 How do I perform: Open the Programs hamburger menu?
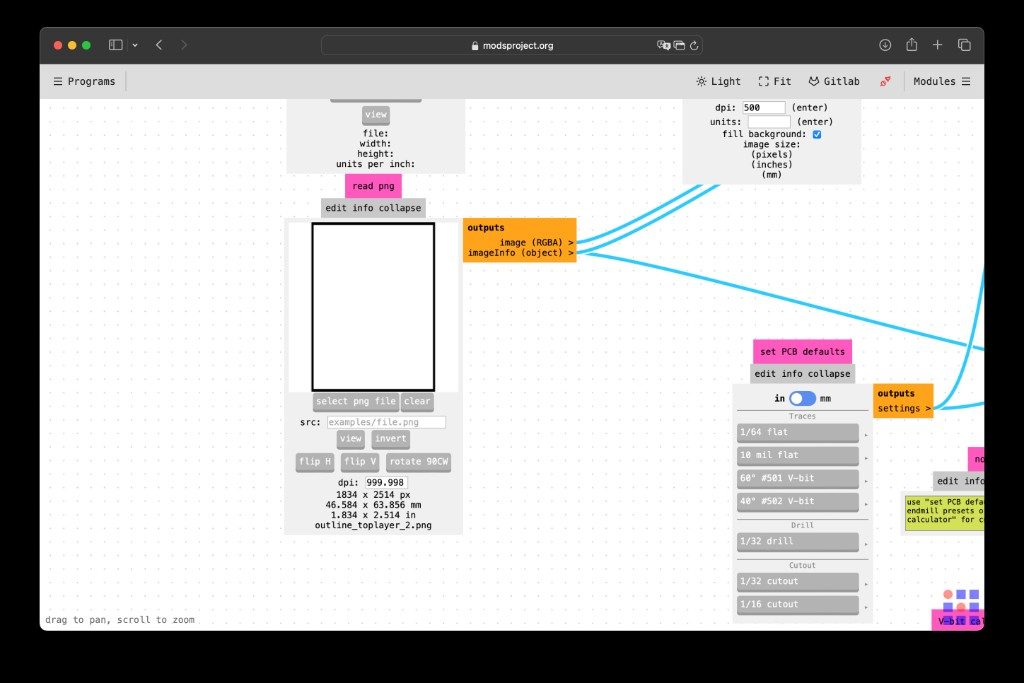click(84, 82)
